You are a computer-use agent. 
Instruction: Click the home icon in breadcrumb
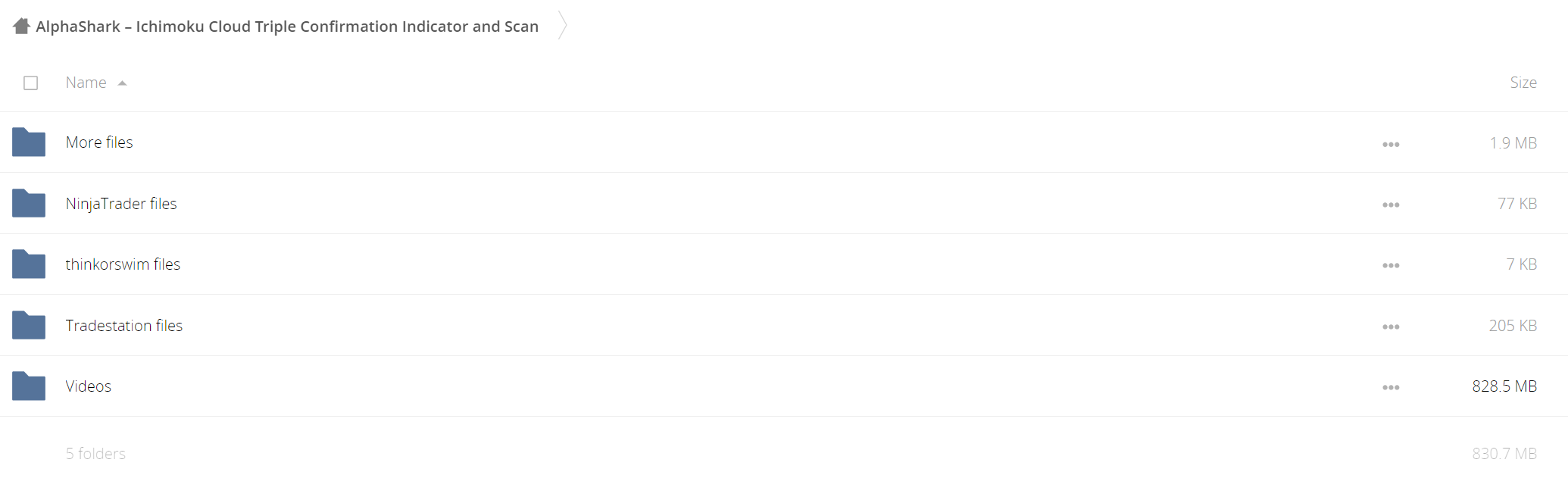pyautogui.click(x=21, y=27)
